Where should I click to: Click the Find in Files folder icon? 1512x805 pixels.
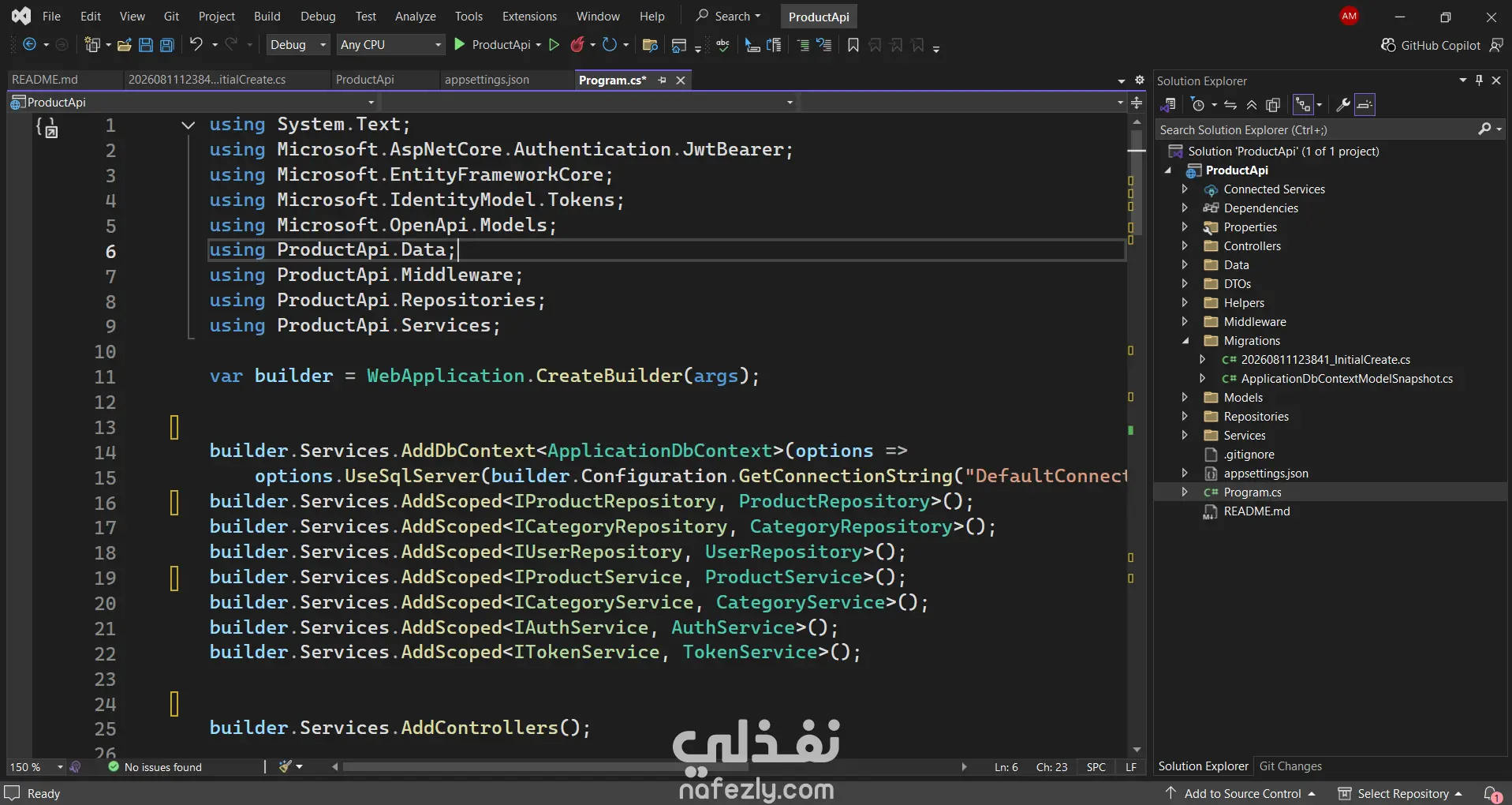click(650, 45)
